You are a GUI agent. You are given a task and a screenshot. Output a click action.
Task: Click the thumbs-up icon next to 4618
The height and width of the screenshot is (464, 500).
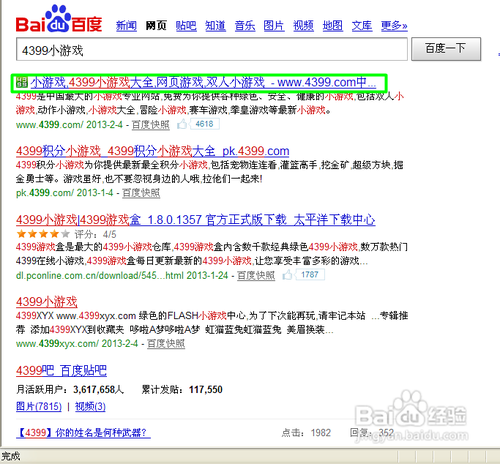click(182, 124)
